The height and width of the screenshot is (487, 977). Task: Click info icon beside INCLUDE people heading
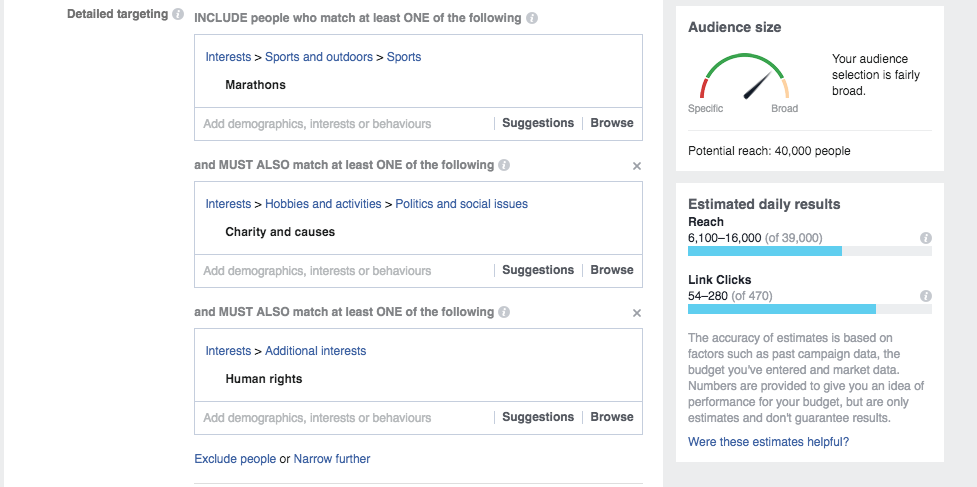531,18
